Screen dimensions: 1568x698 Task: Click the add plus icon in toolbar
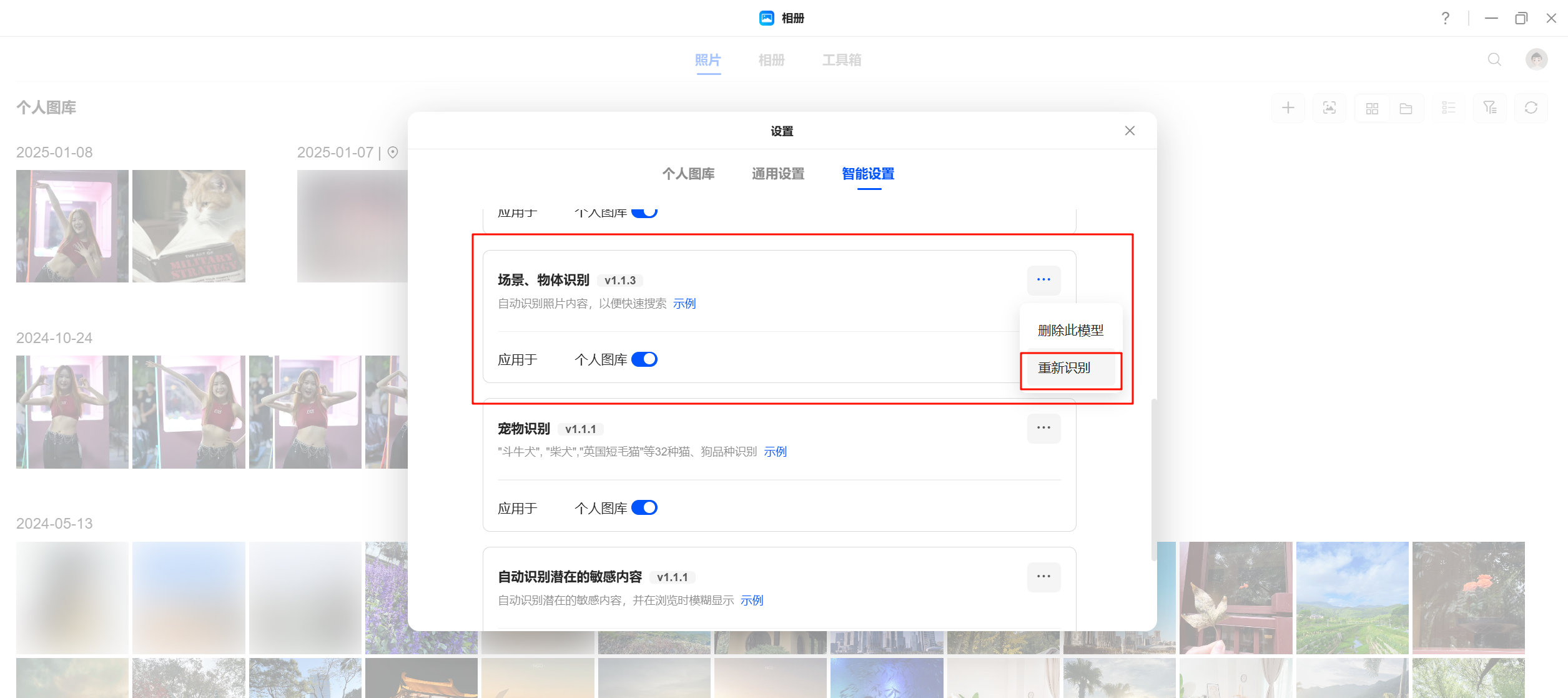tap(1288, 108)
